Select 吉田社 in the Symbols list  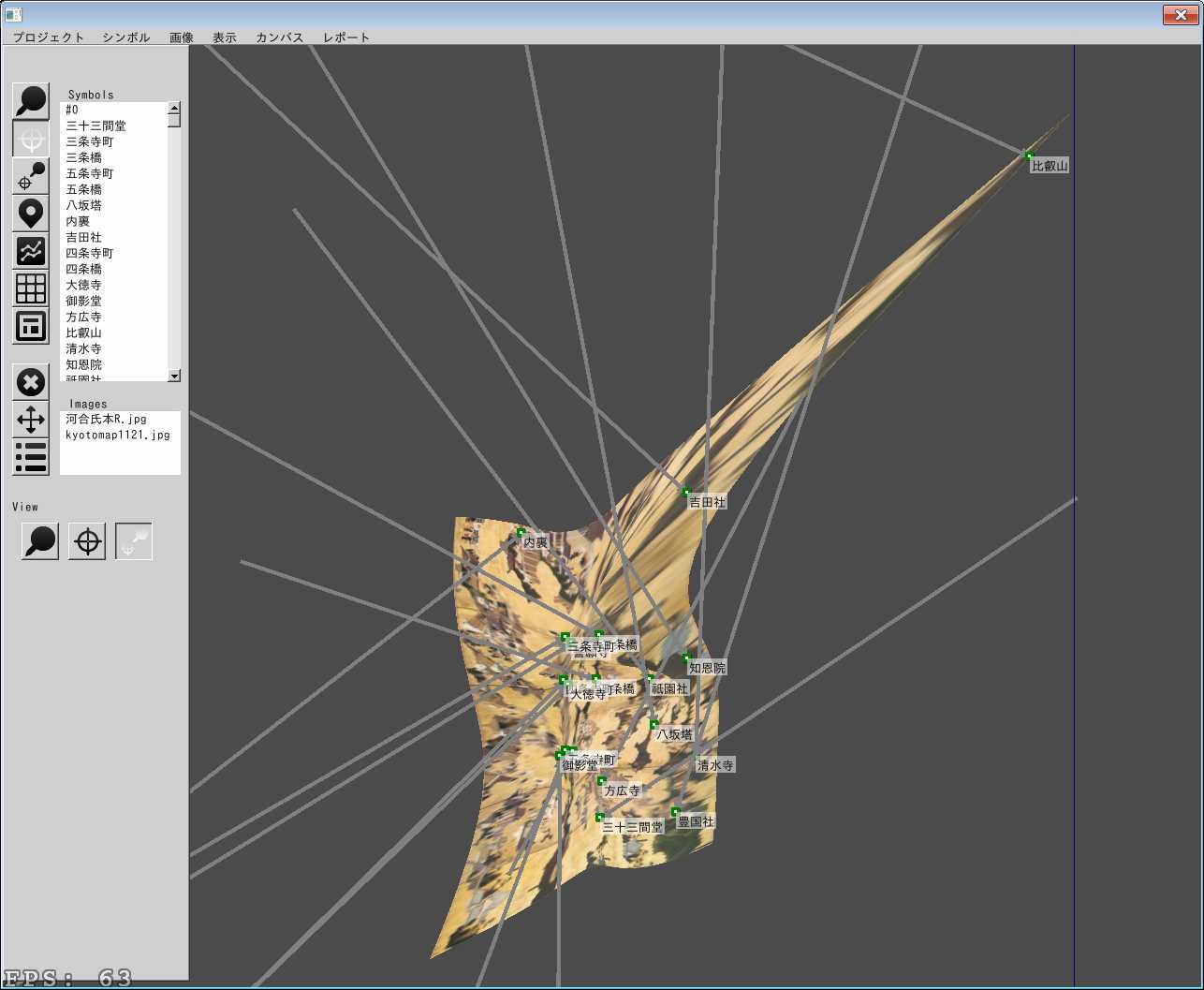click(x=114, y=237)
